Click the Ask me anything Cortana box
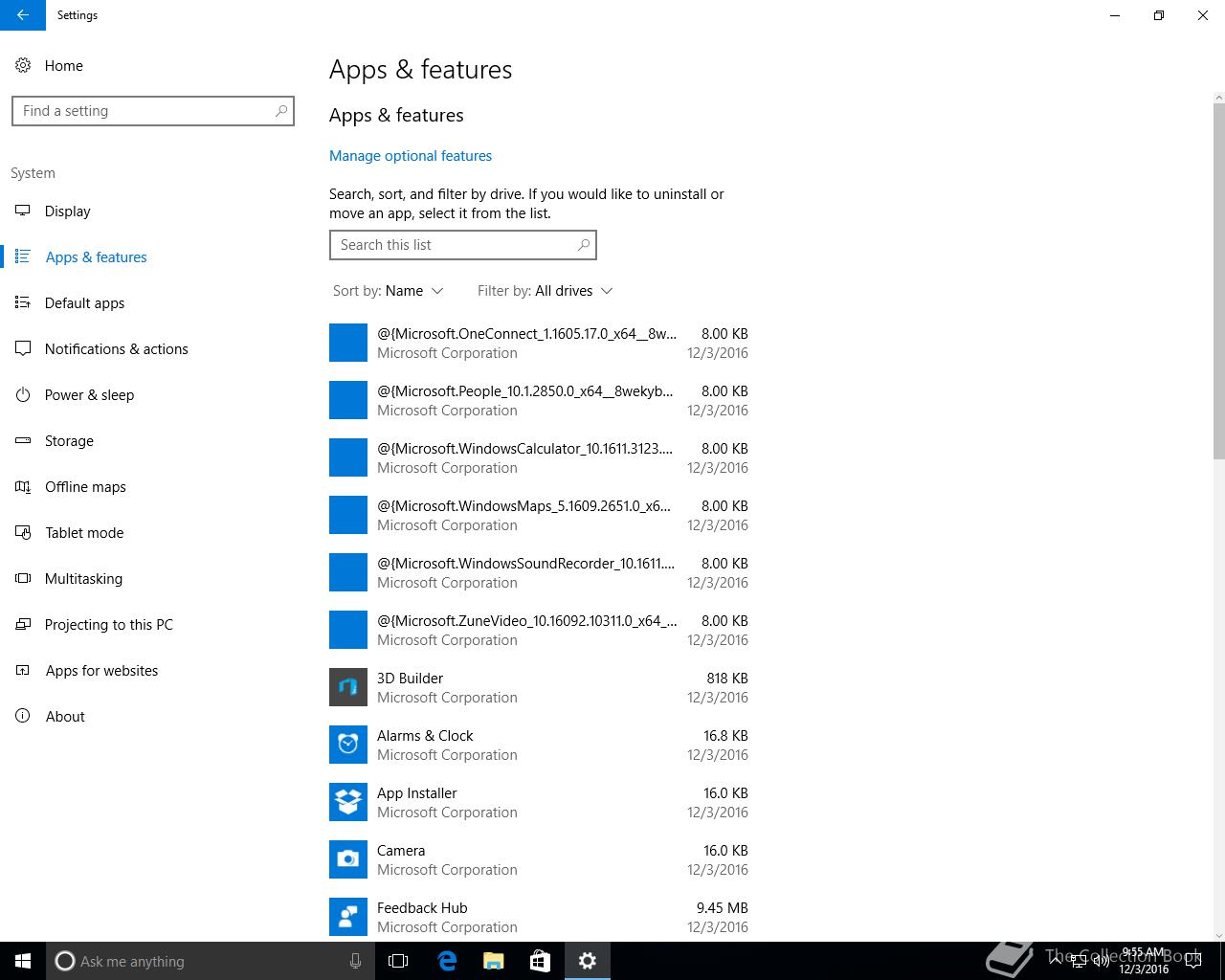 (210, 961)
